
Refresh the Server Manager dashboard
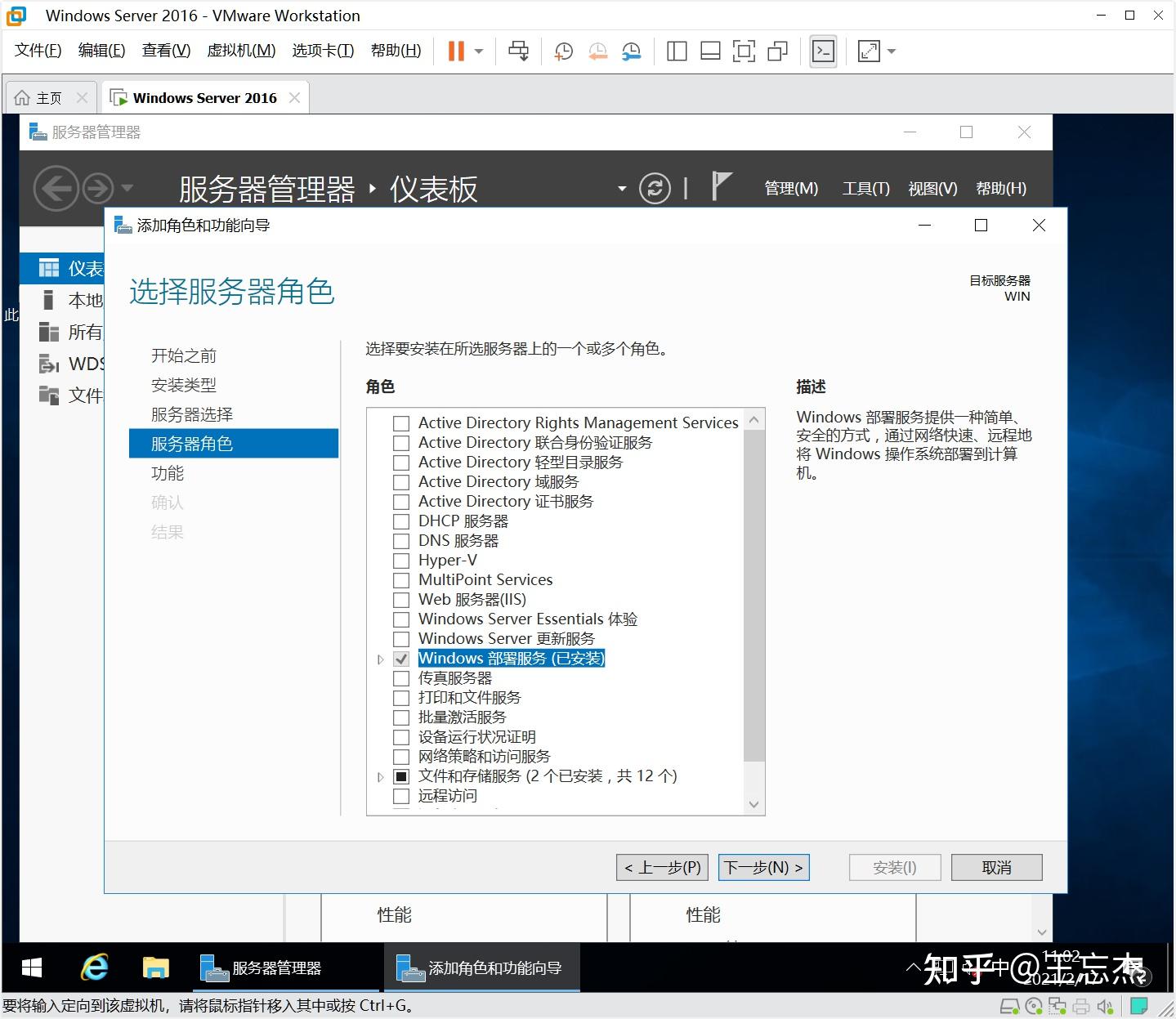(655, 188)
